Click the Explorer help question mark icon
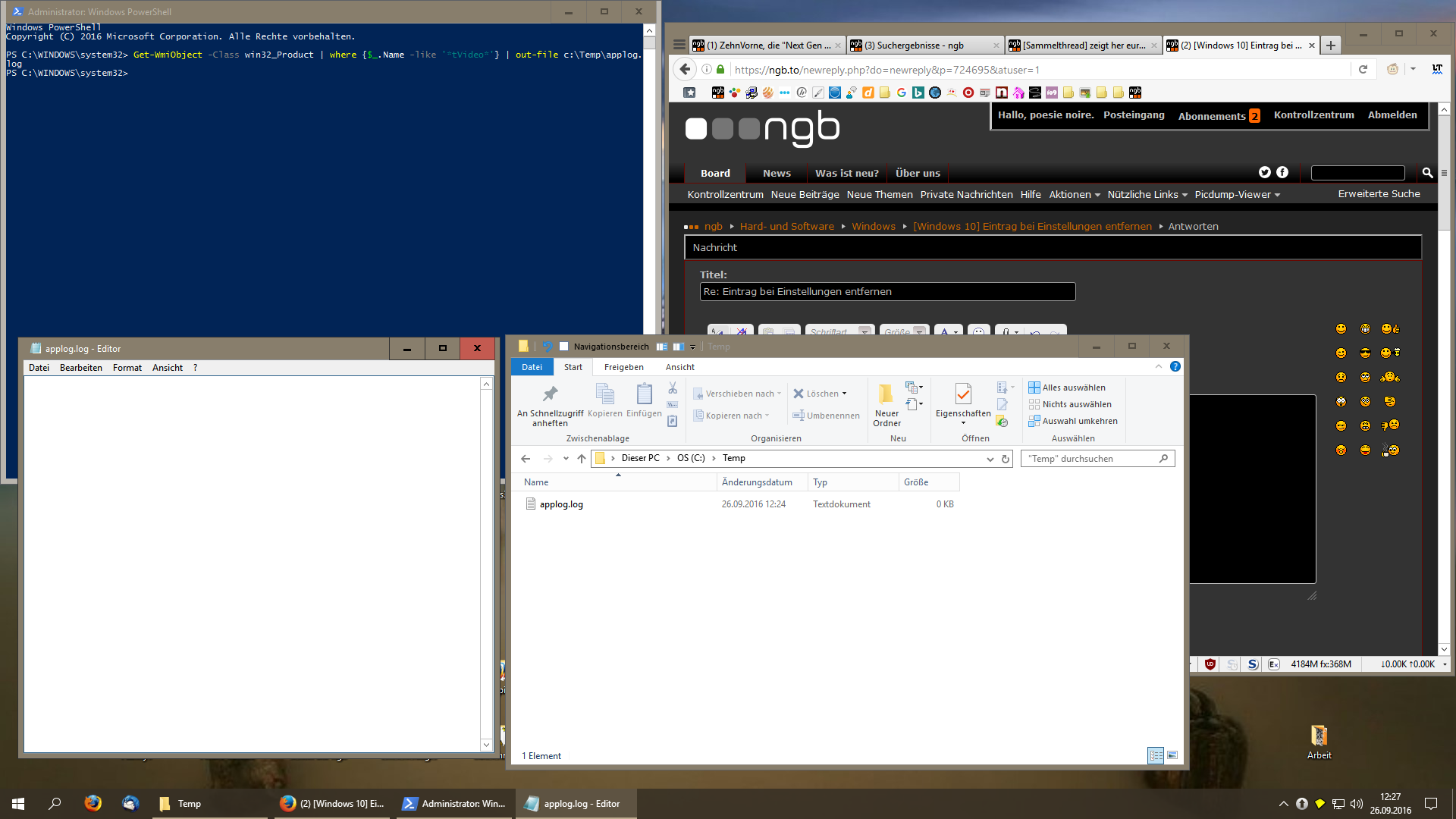Image resolution: width=1456 pixels, height=819 pixels. click(x=1175, y=367)
